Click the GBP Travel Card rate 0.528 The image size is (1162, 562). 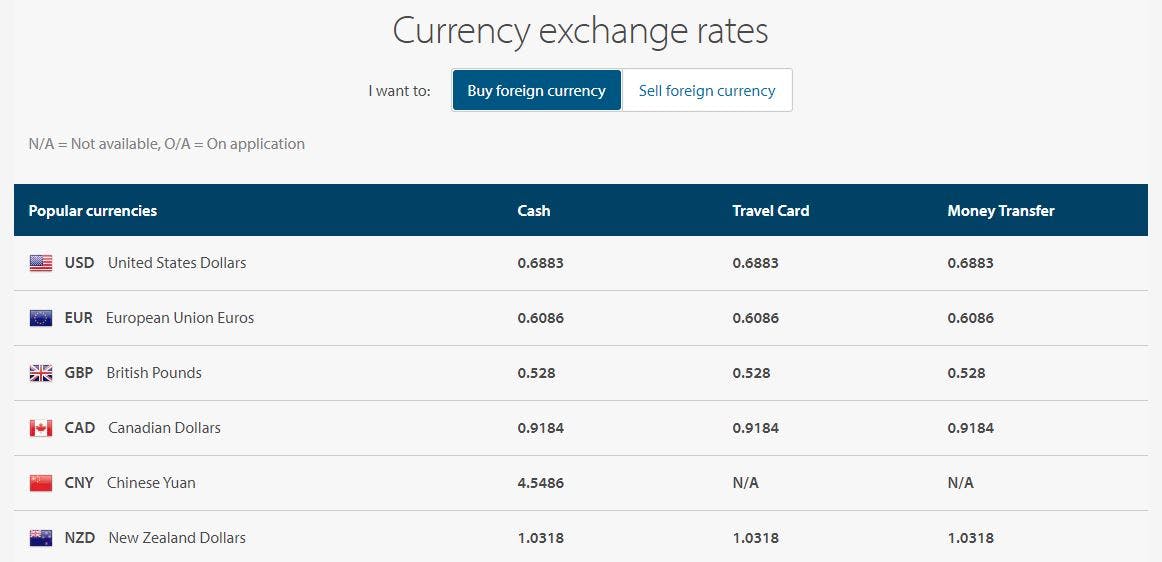[x=751, y=373]
